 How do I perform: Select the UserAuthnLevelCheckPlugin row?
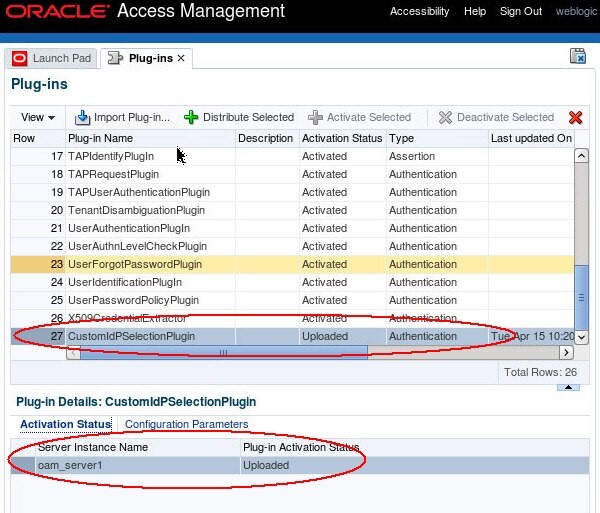292,246
